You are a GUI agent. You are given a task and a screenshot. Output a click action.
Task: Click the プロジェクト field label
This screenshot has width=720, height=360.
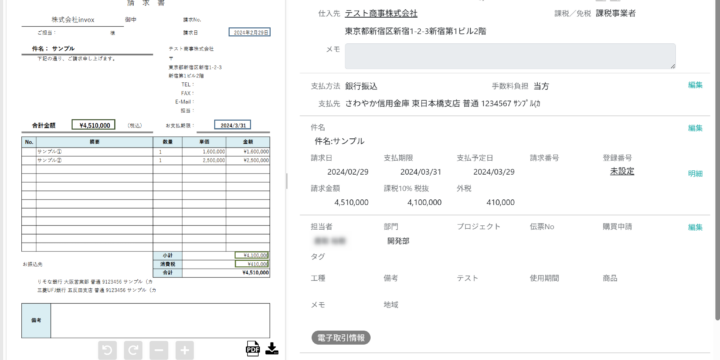point(478,227)
